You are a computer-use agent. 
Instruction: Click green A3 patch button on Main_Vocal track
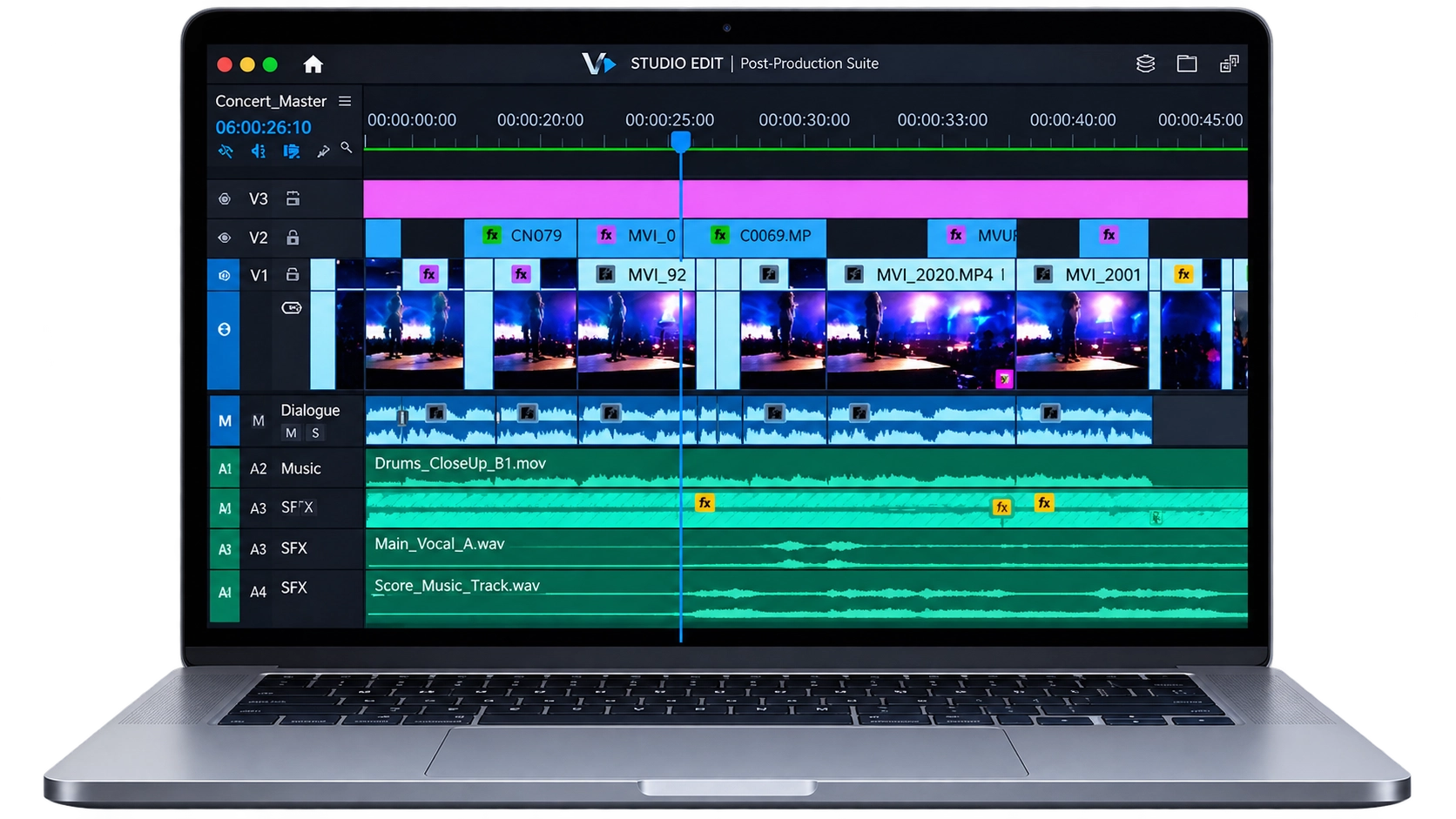[x=225, y=549]
